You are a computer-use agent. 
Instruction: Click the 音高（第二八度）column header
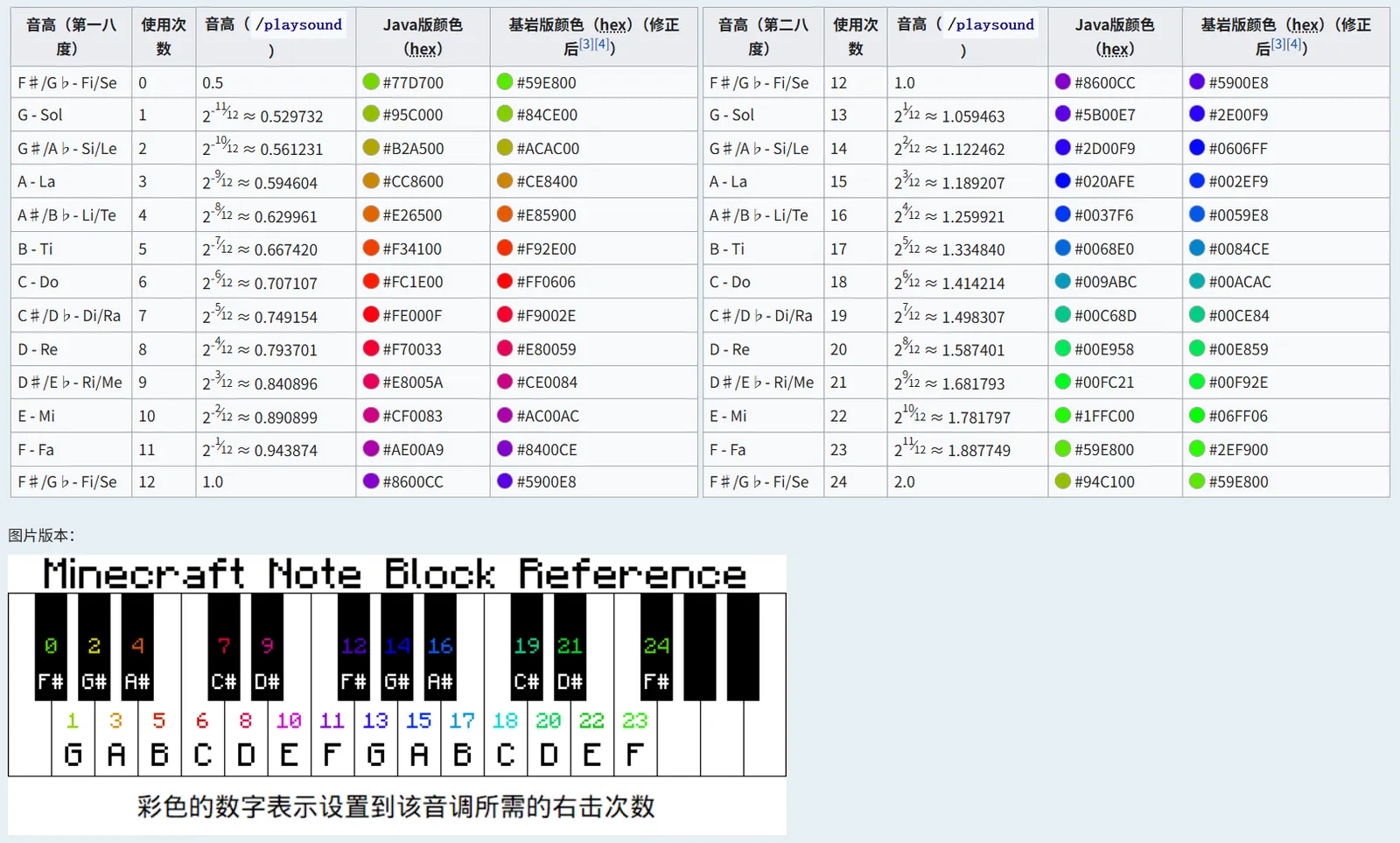click(x=763, y=37)
